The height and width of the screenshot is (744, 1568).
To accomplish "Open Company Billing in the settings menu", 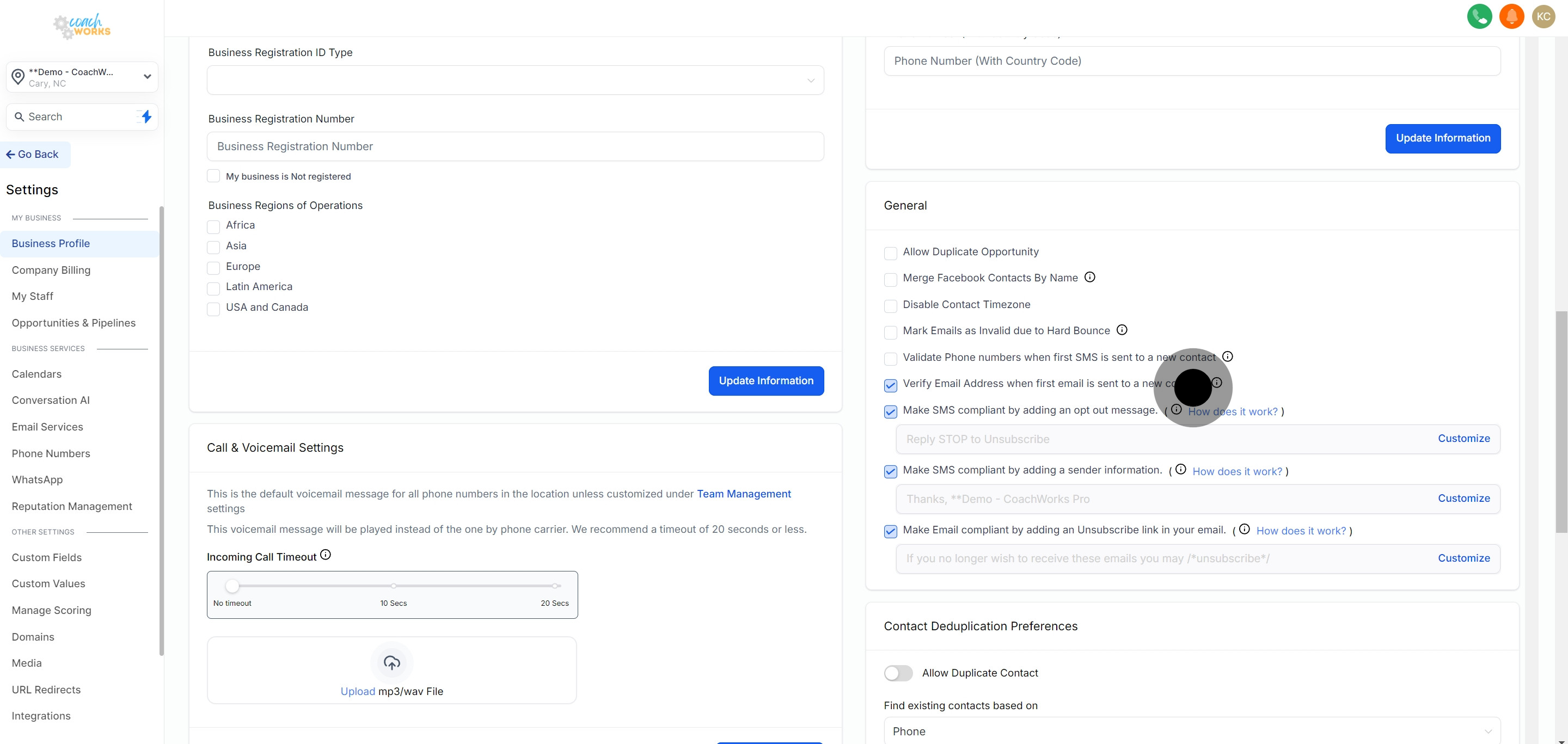I will (51, 270).
